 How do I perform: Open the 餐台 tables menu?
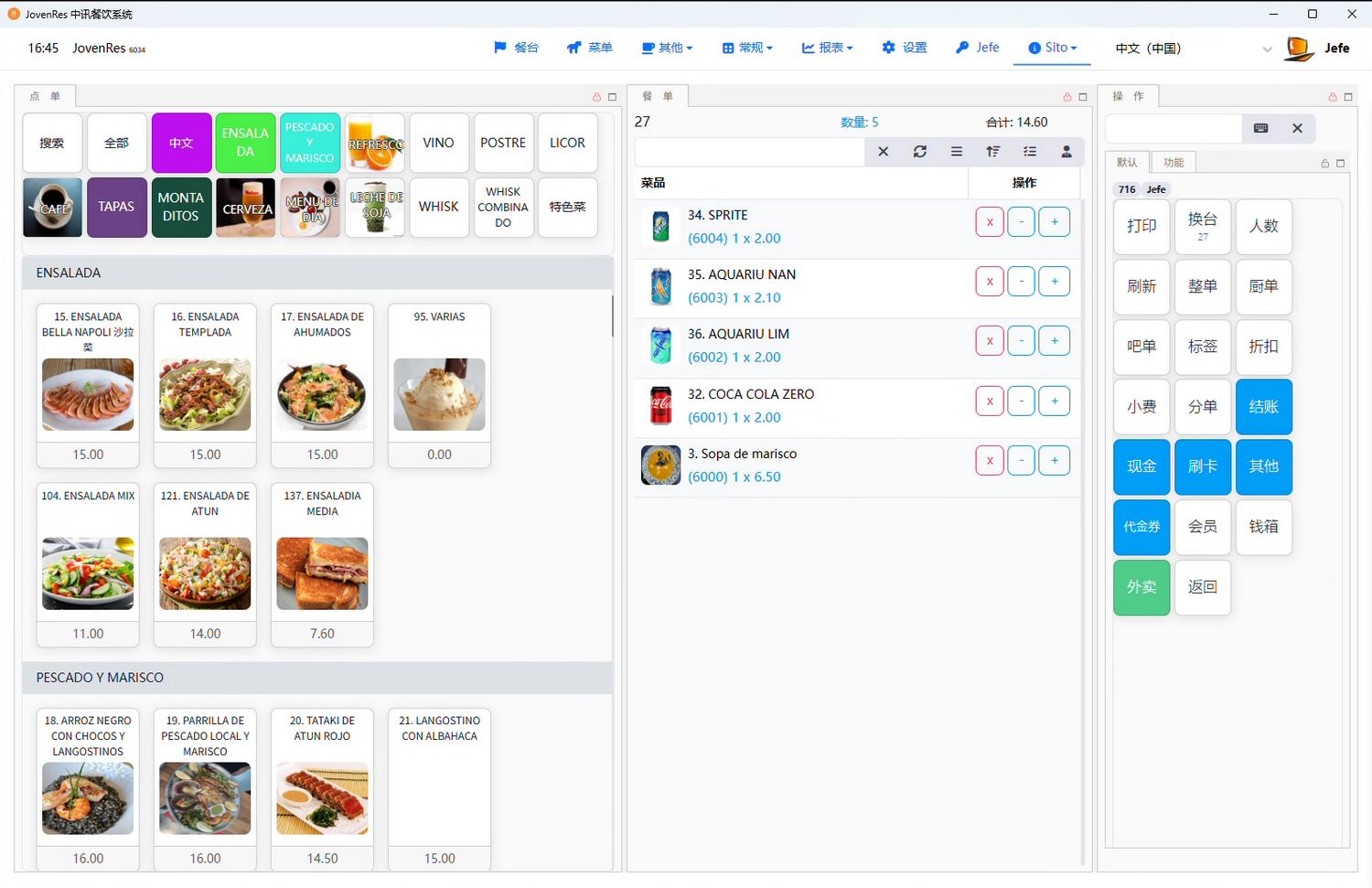tap(516, 48)
